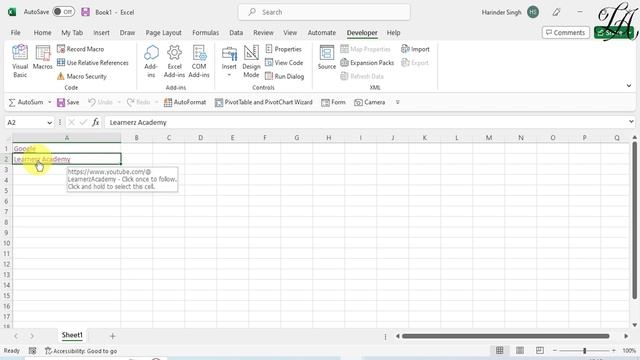Click Save in quick access toolbar
This screenshot has height=360, width=640.
coord(68,102)
